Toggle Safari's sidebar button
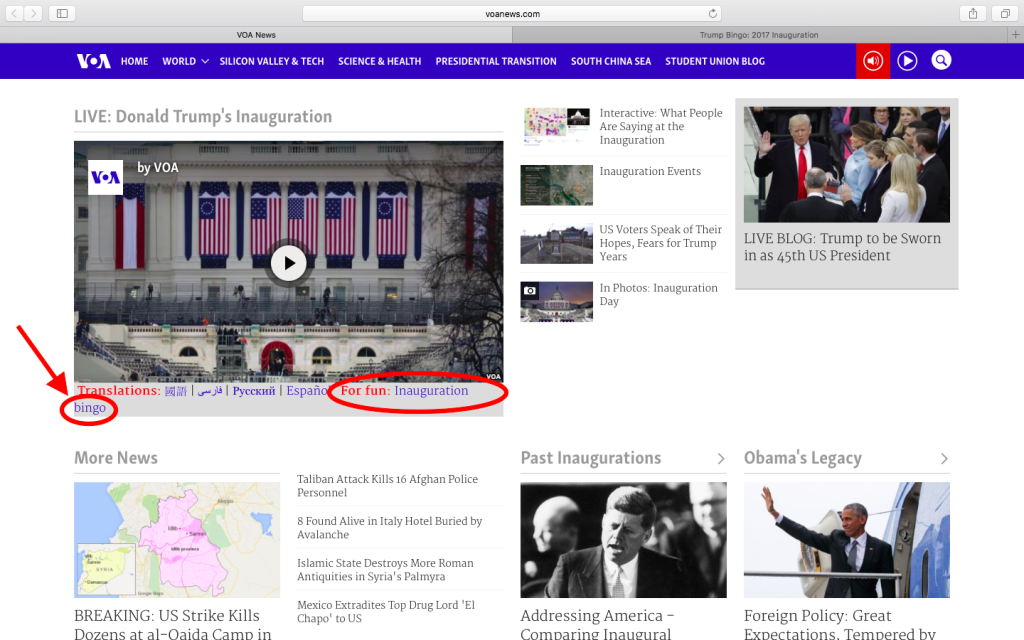This screenshot has width=1024, height=640. 63,13
